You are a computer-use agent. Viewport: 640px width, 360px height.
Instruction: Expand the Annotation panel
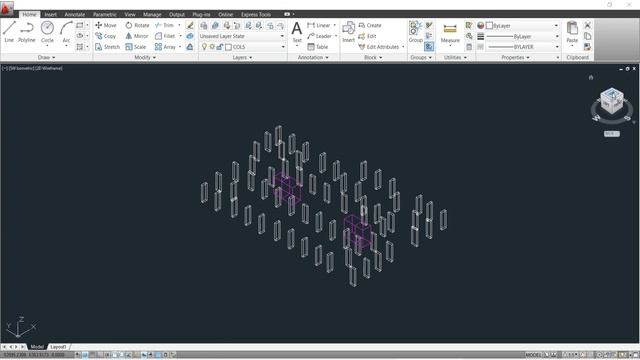pos(313,58)
